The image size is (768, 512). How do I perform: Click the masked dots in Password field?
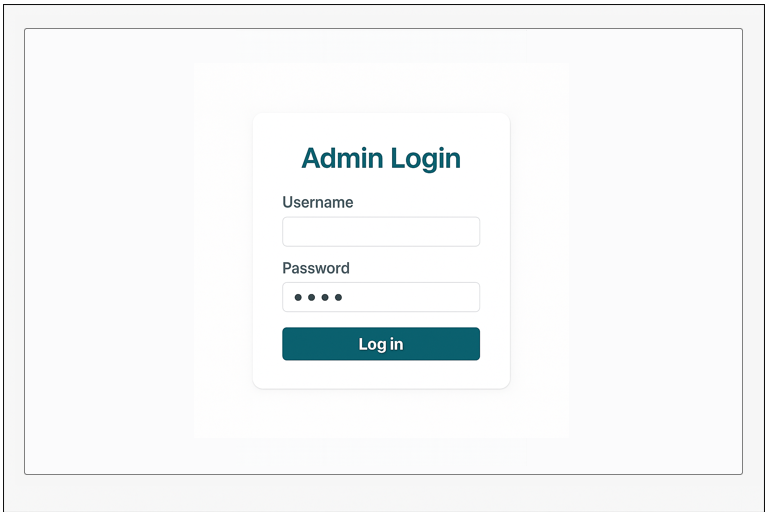point(318,298)
